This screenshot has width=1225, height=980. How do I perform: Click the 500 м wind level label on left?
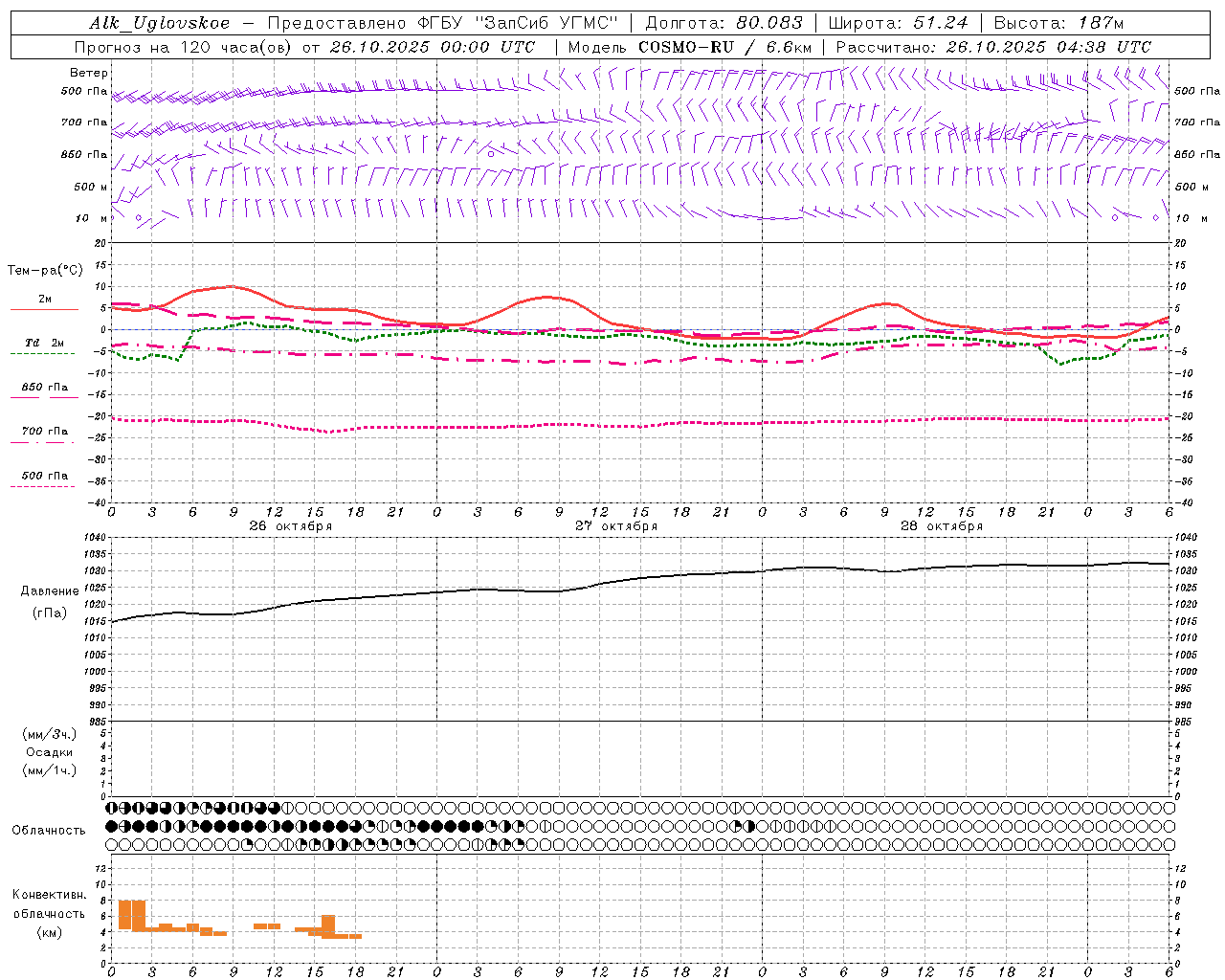91,187
